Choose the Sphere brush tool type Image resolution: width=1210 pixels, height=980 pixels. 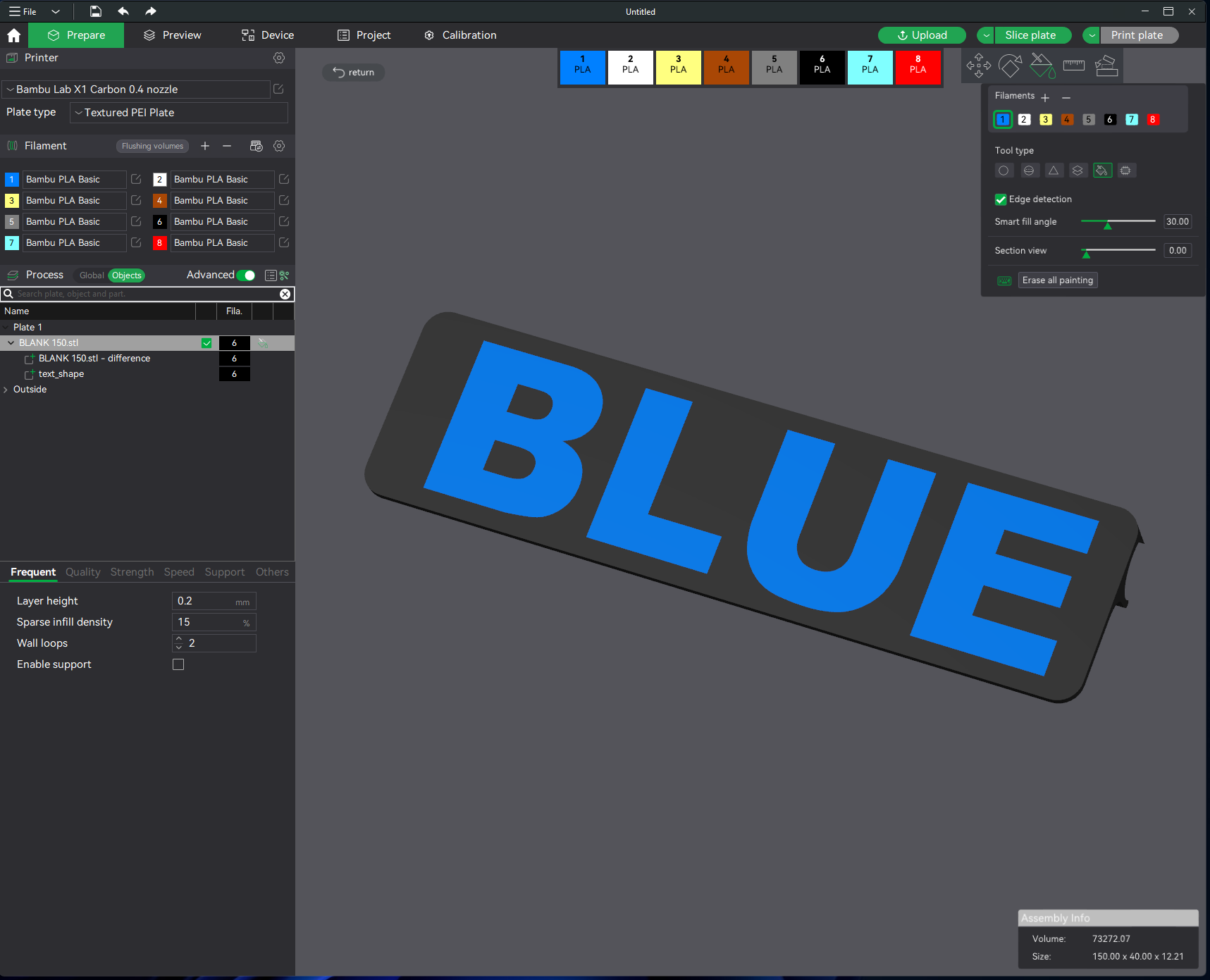tap(1029, 170)
